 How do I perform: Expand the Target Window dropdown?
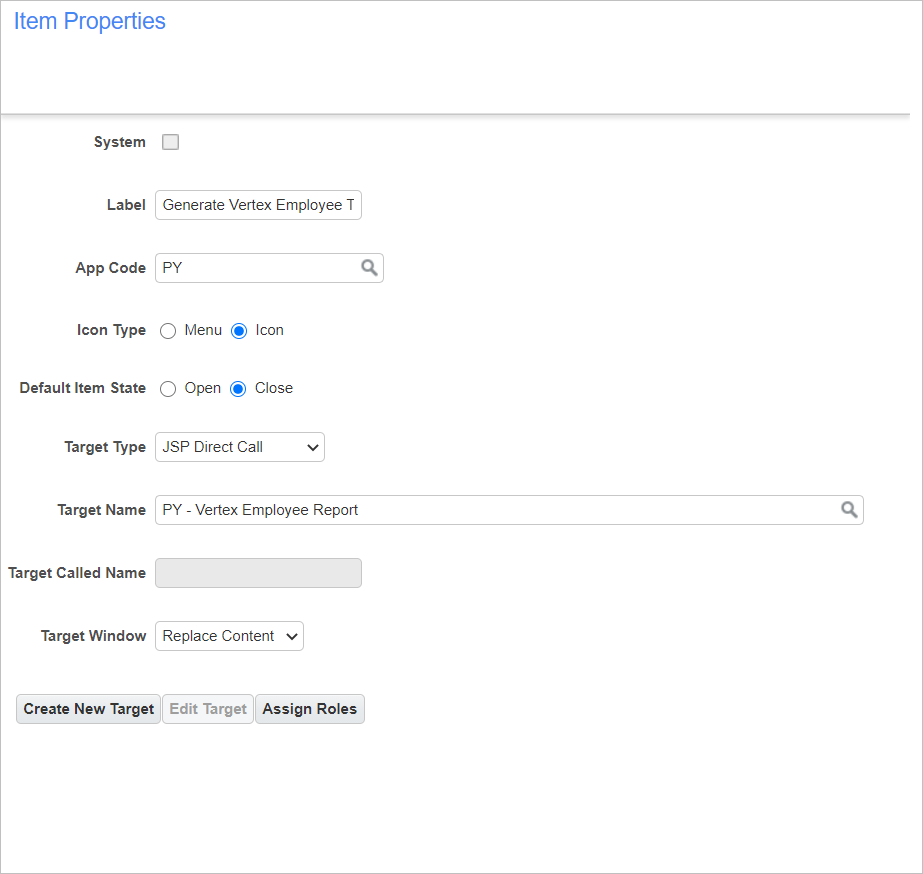pyautogui.click(x=229, y=636)
